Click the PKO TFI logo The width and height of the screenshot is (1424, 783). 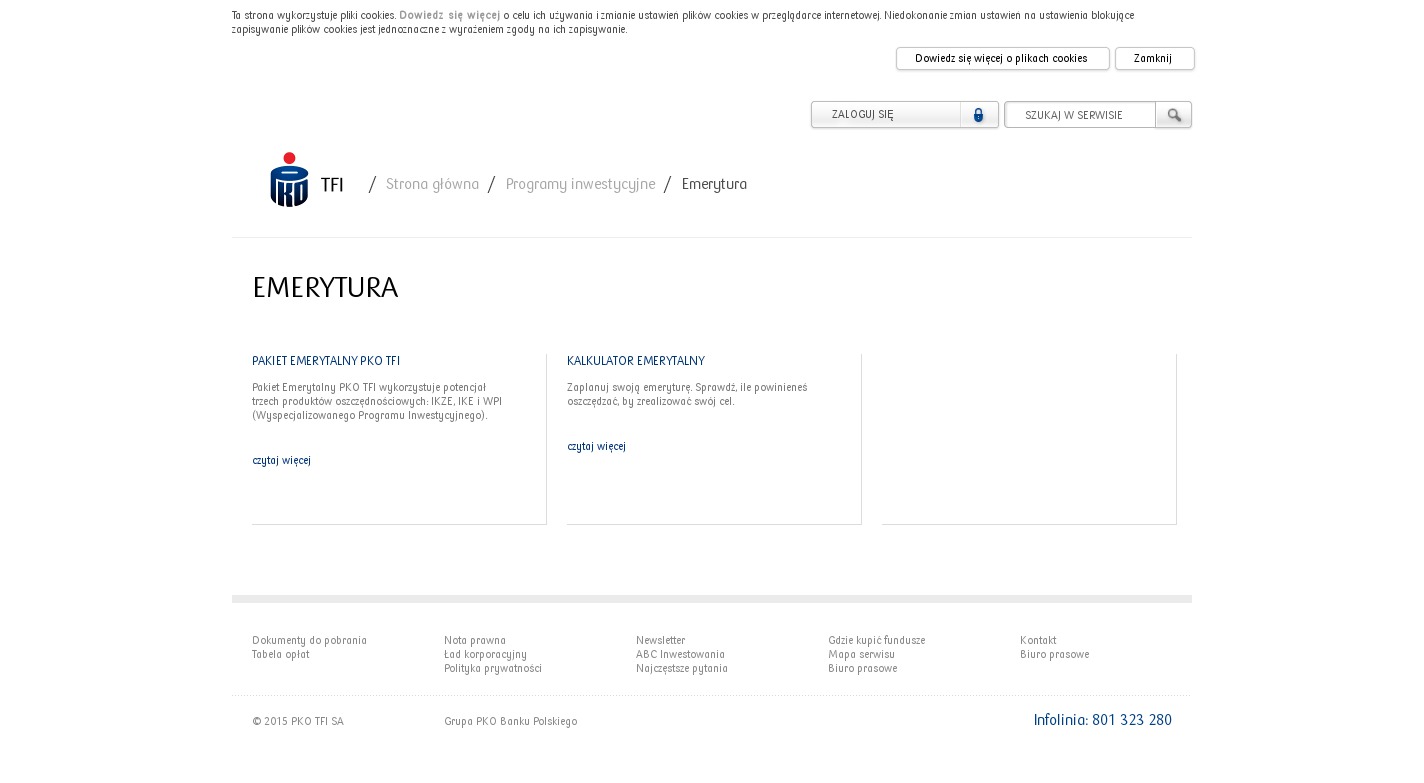[x=305, y=181]
